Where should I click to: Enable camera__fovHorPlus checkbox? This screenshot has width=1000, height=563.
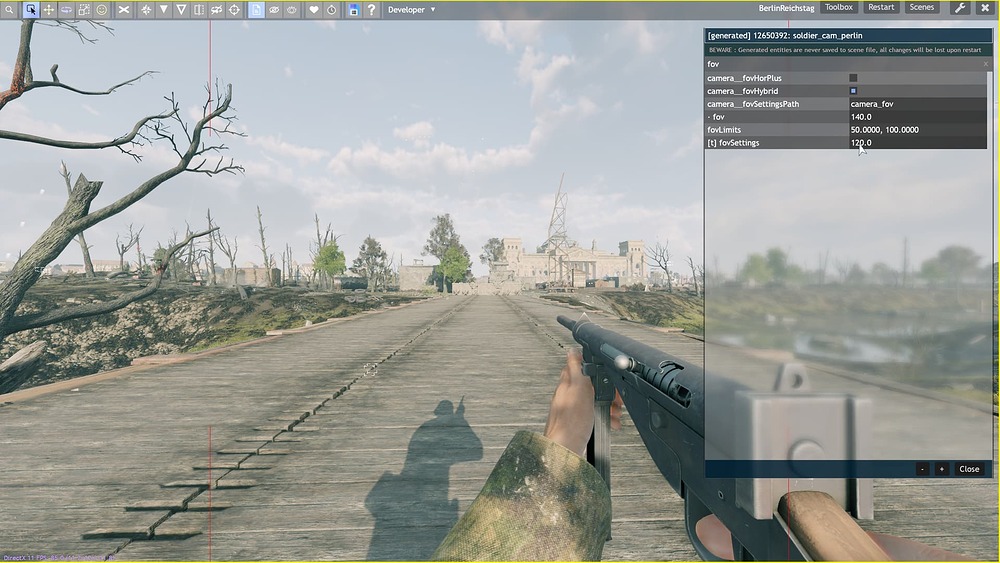(853, 78)
